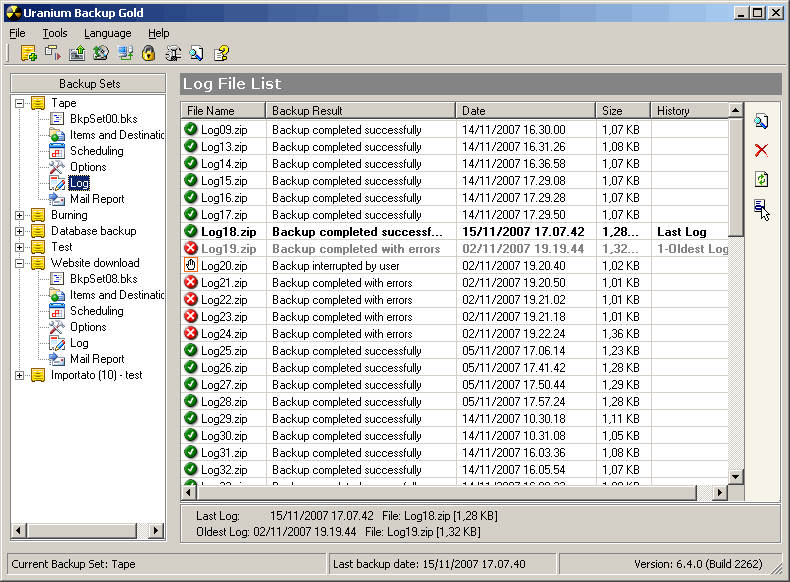Viewport: 790px width, 582px height.
Task: Click the green check icon beside Log18.zip
Action: click(190, 231)
